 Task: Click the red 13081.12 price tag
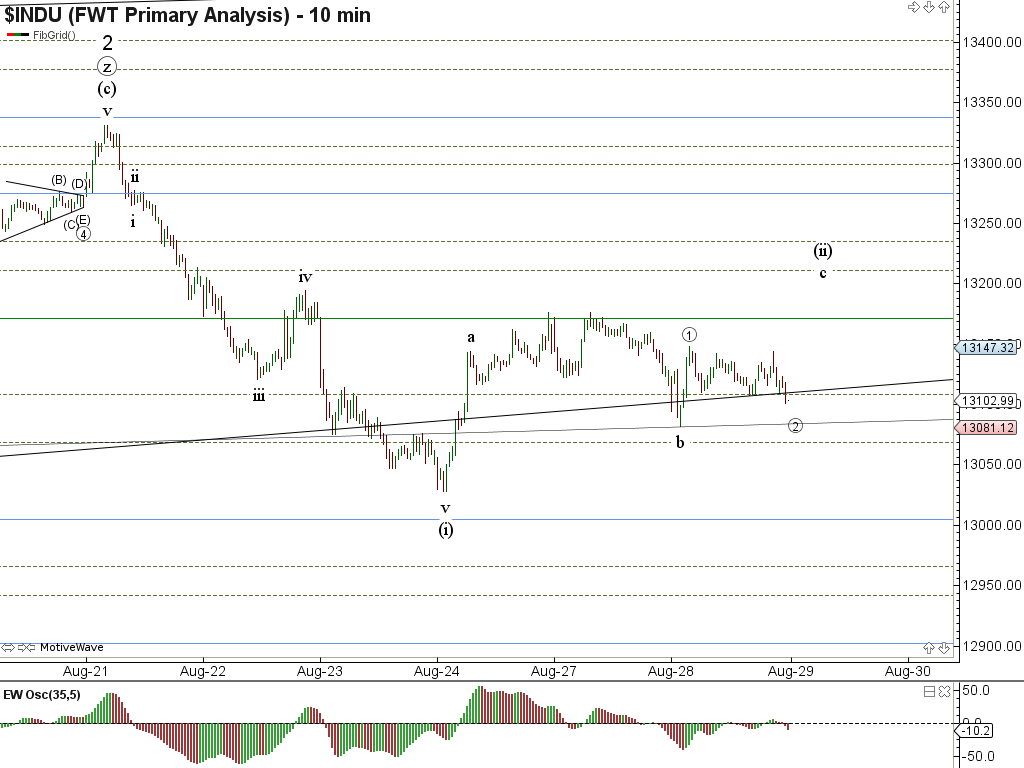point(988,427)
